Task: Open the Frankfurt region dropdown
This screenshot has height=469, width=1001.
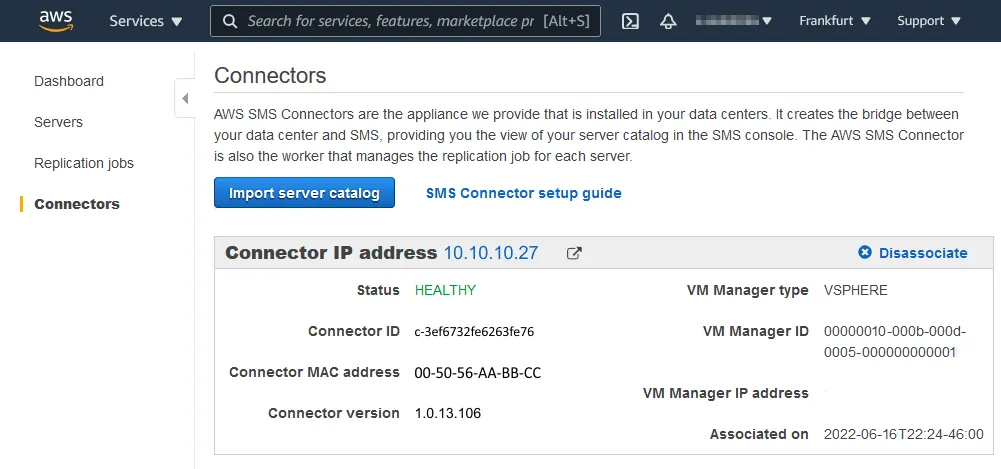Action: point(835,21)
